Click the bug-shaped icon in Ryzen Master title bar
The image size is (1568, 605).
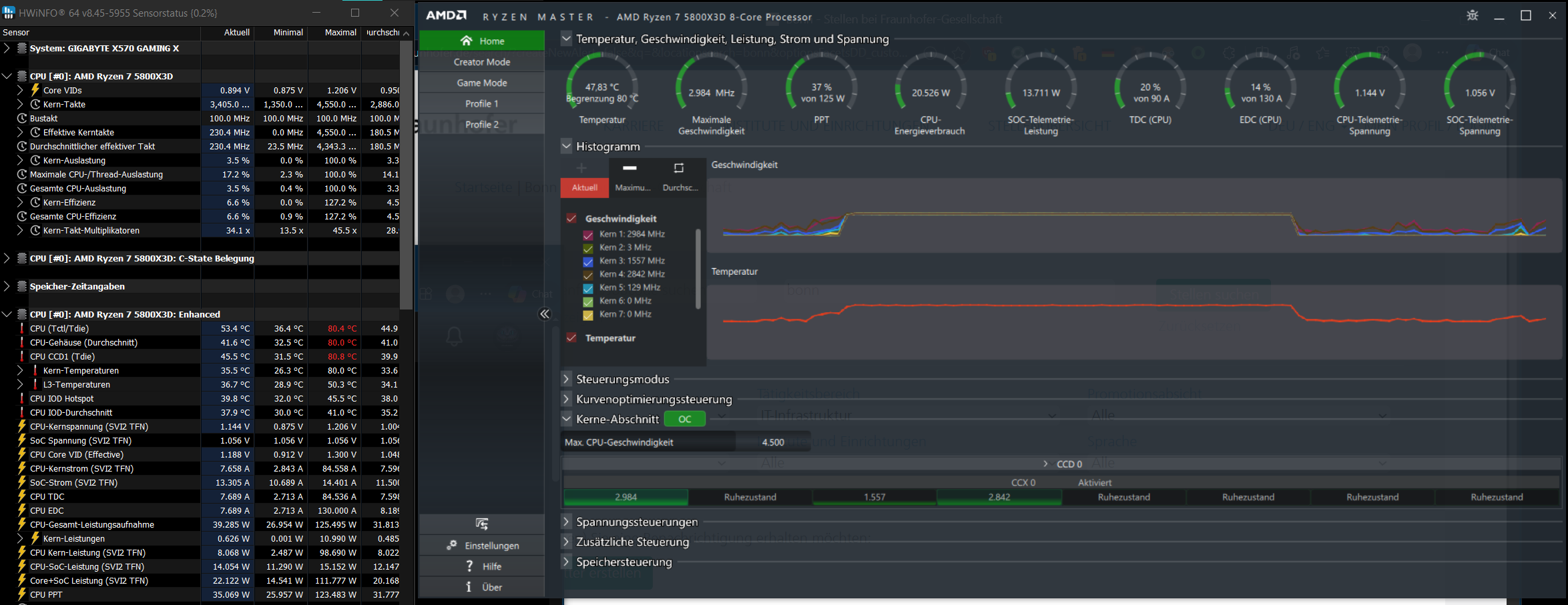[1473, 15]
